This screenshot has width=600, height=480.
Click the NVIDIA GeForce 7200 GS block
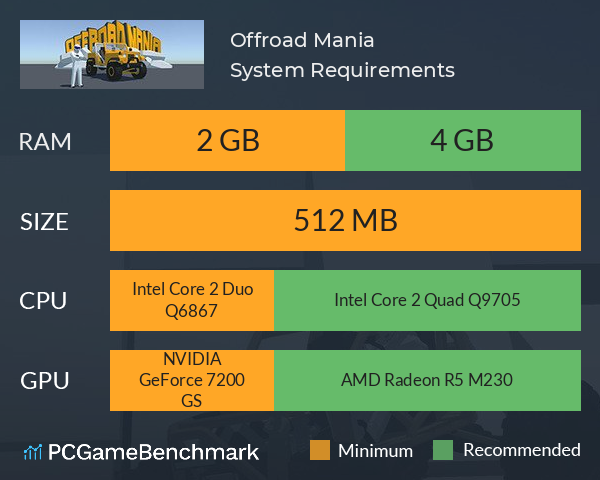tap(192, 380)
